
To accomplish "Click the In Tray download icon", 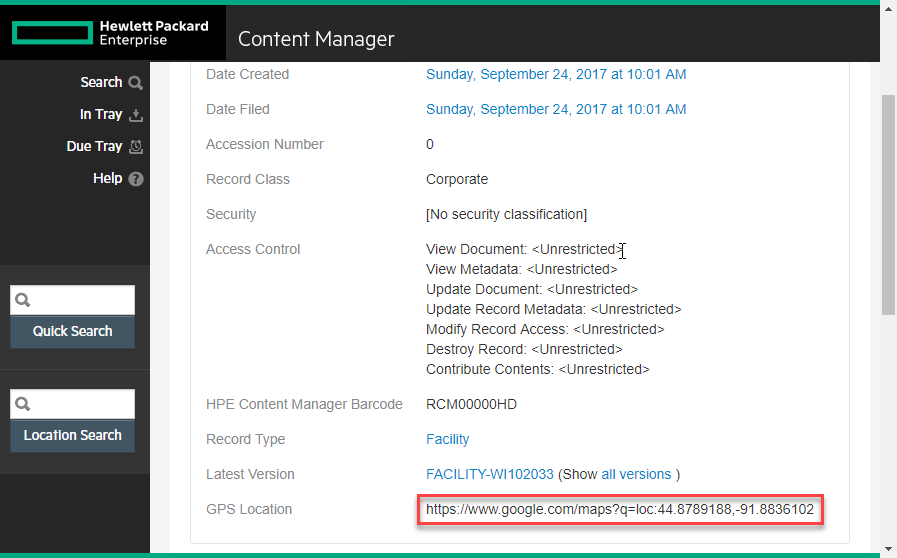I will click(x=136, y=115).
